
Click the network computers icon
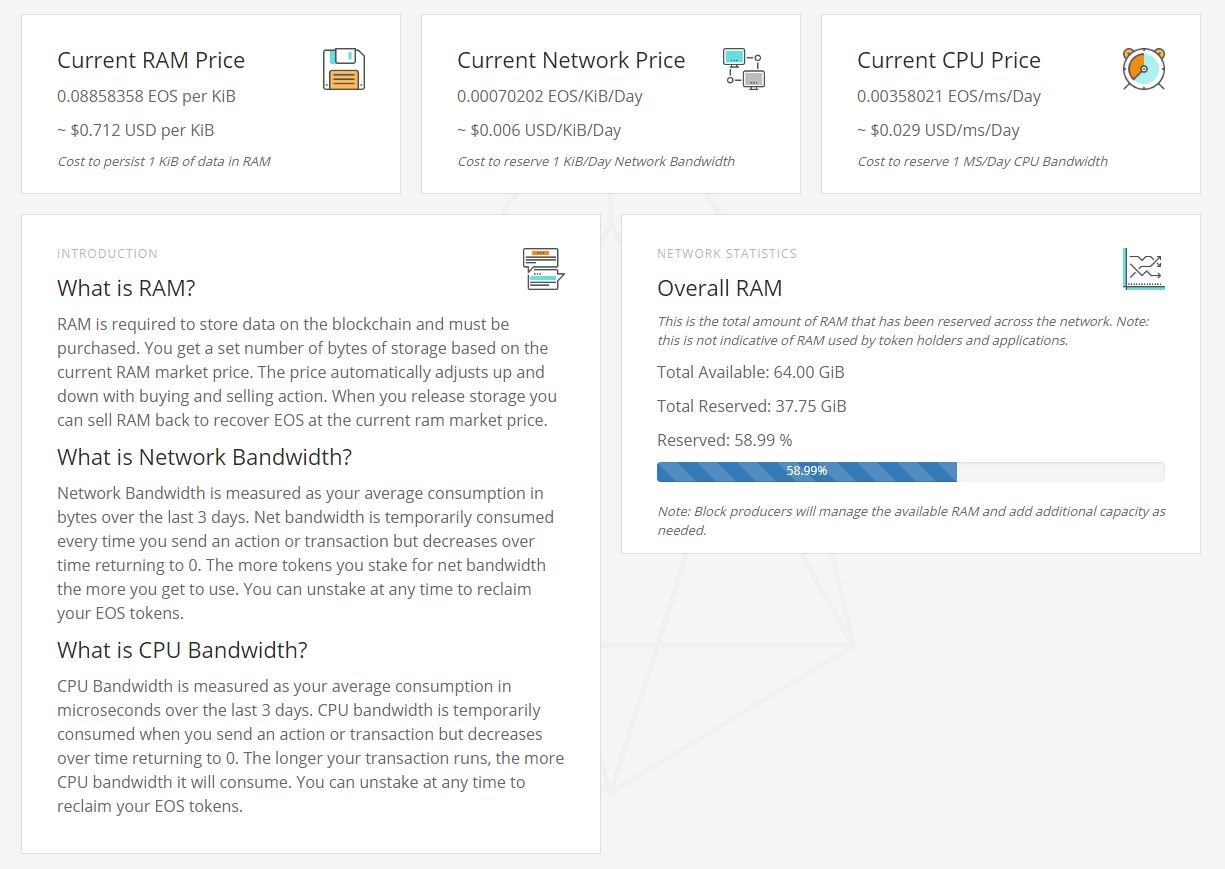(743, 68)
